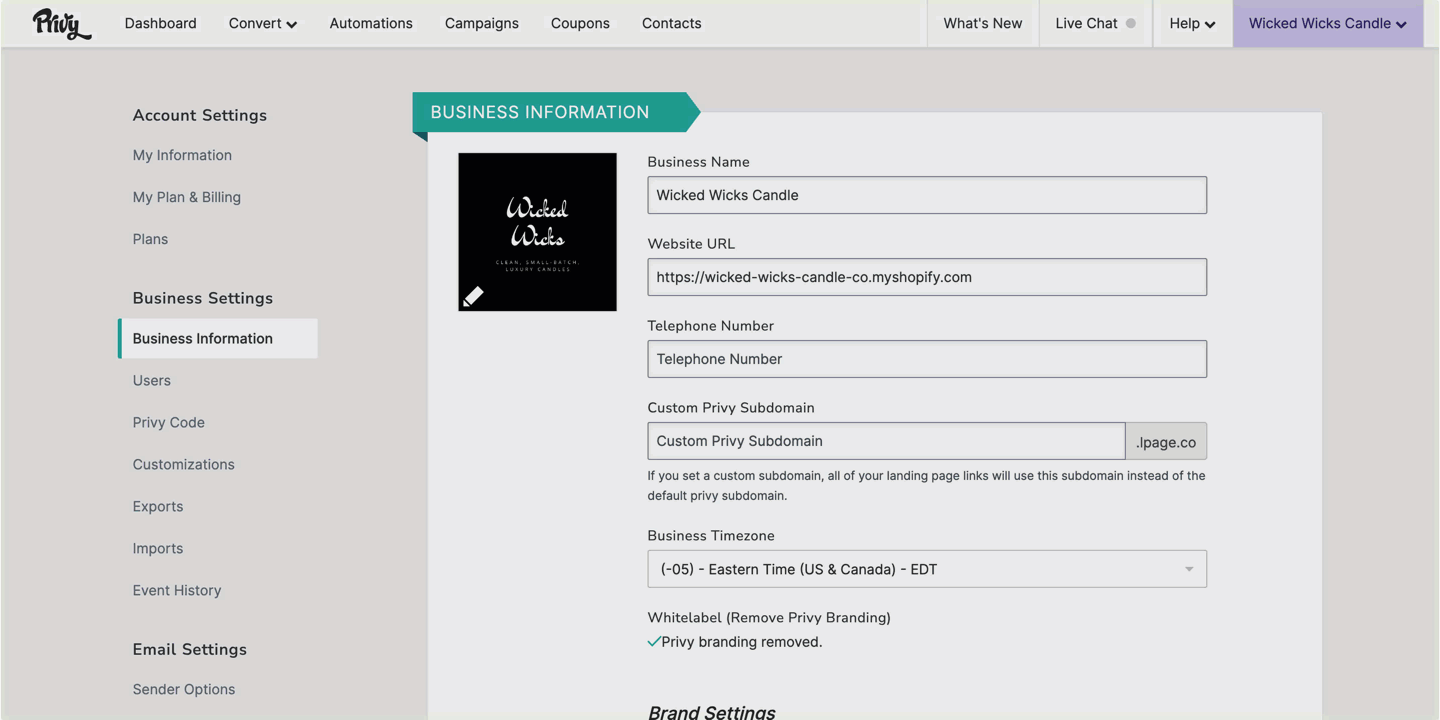Screen dimensions: 1440x720
Task: Open the Wicked Wicks Candle account menu
Action: (x=1327, y=23)
